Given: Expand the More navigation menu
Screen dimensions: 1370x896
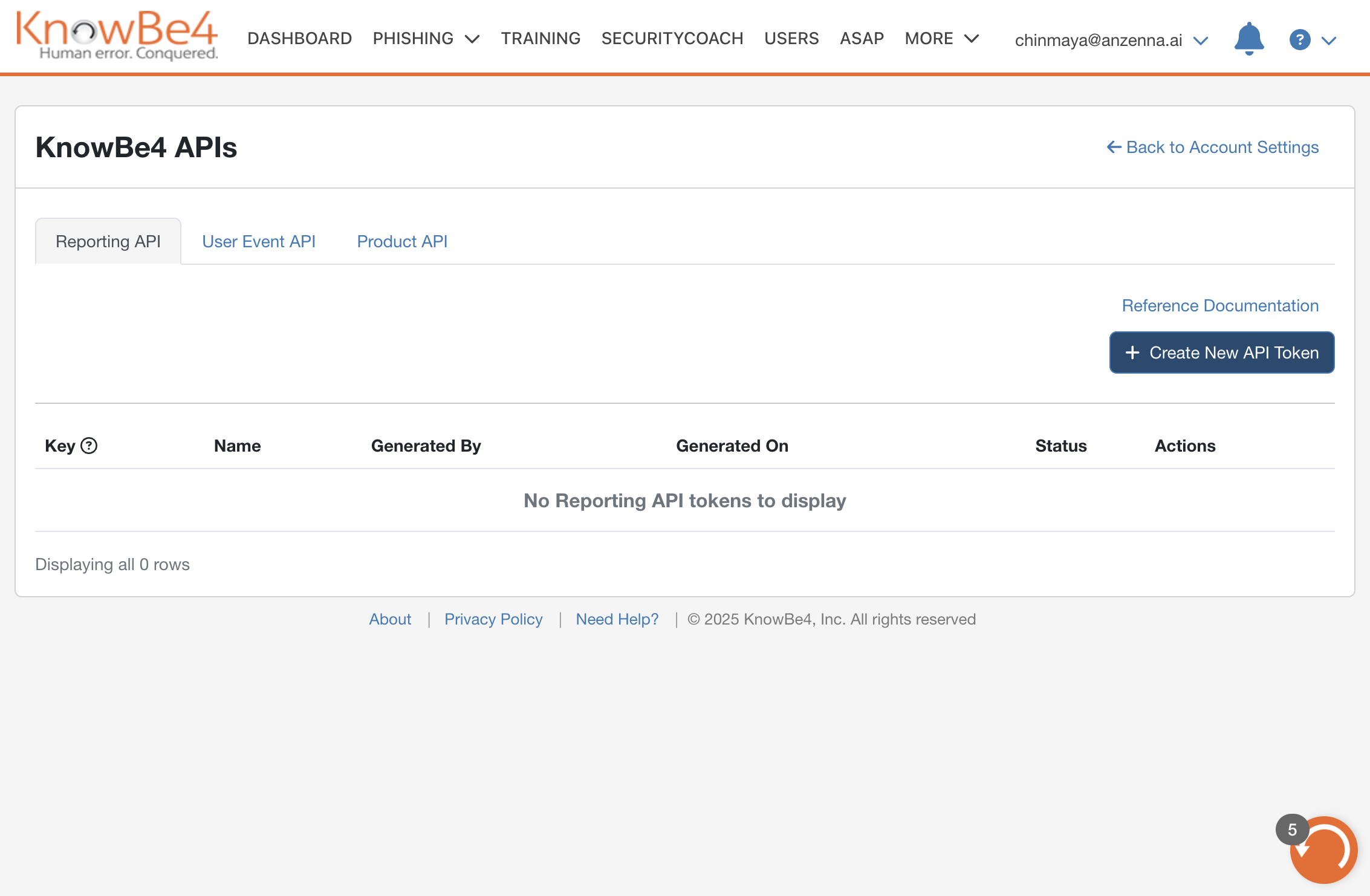Looking at the screenshot, I should [941, 39].
